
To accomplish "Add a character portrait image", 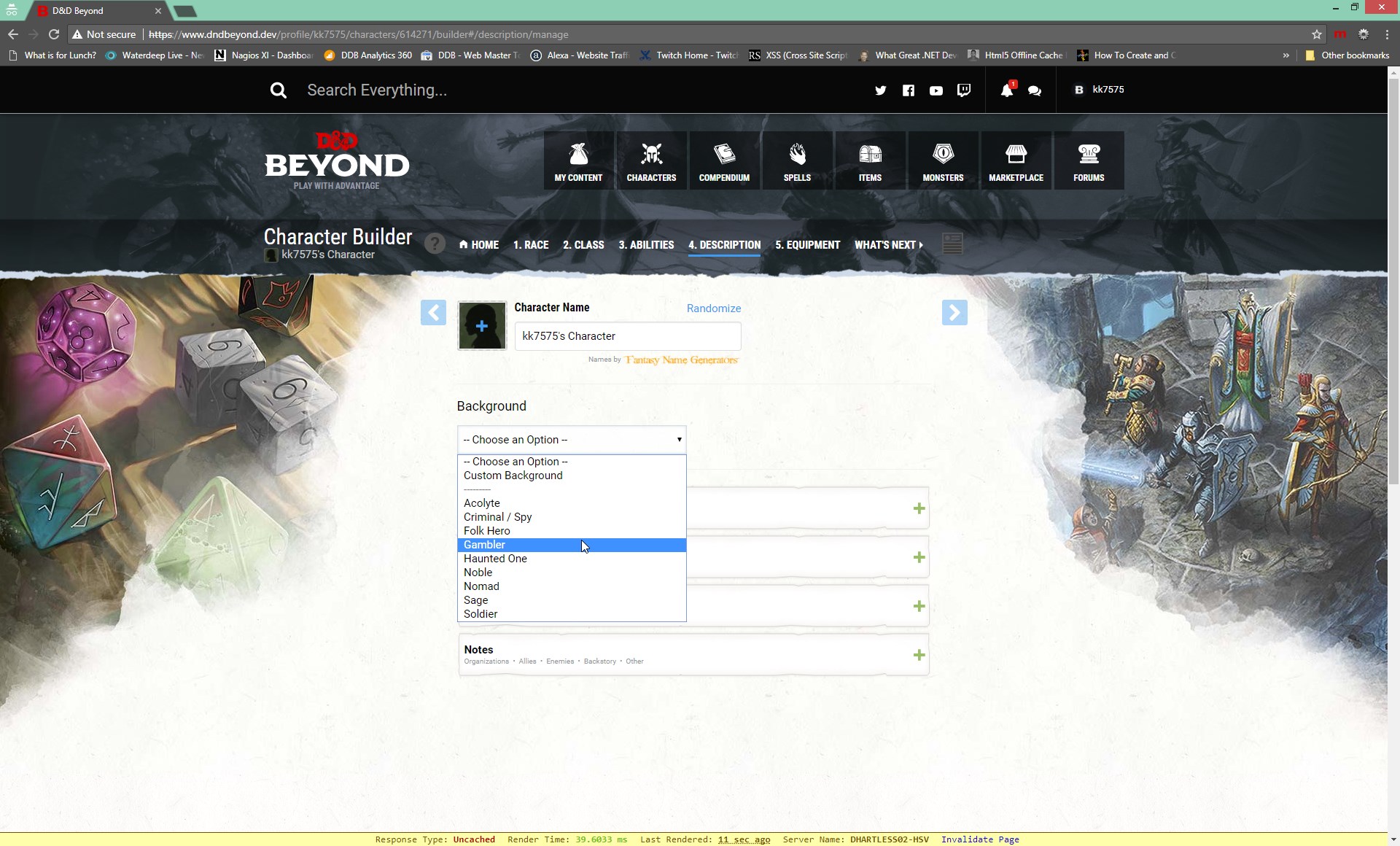I will coord(482,326).
